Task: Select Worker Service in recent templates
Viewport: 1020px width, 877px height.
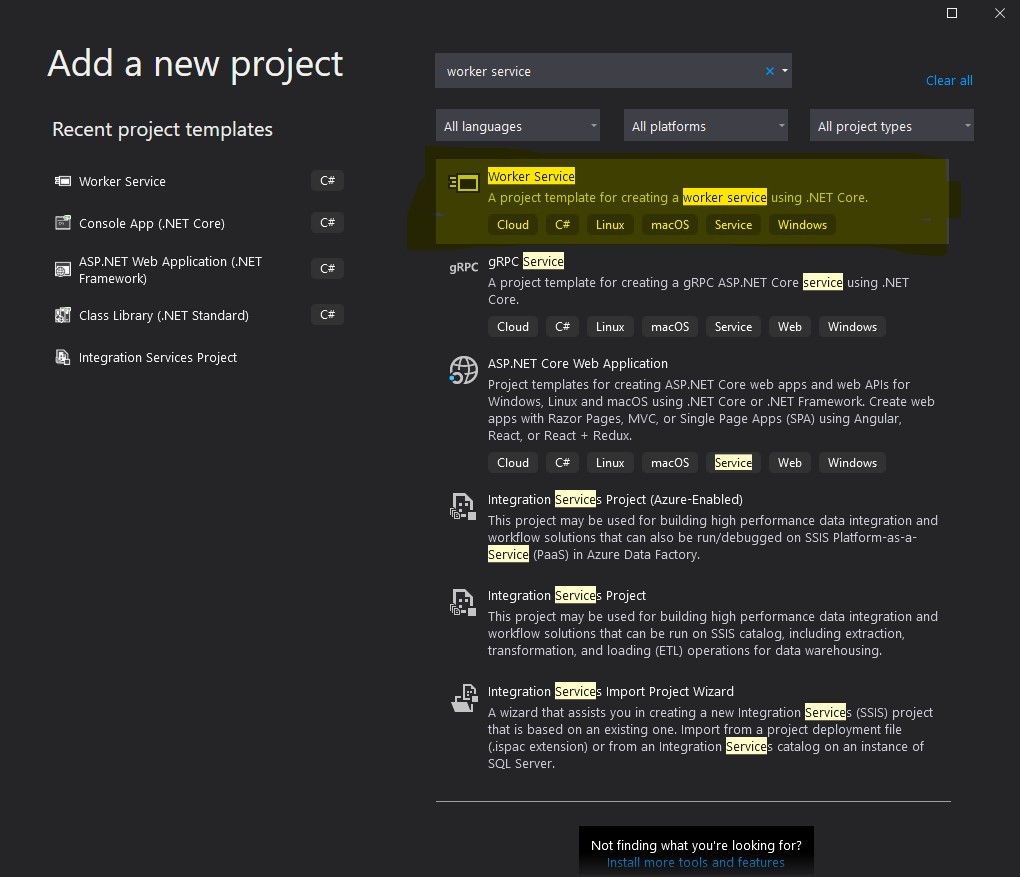Action: (x=122, y=182)
